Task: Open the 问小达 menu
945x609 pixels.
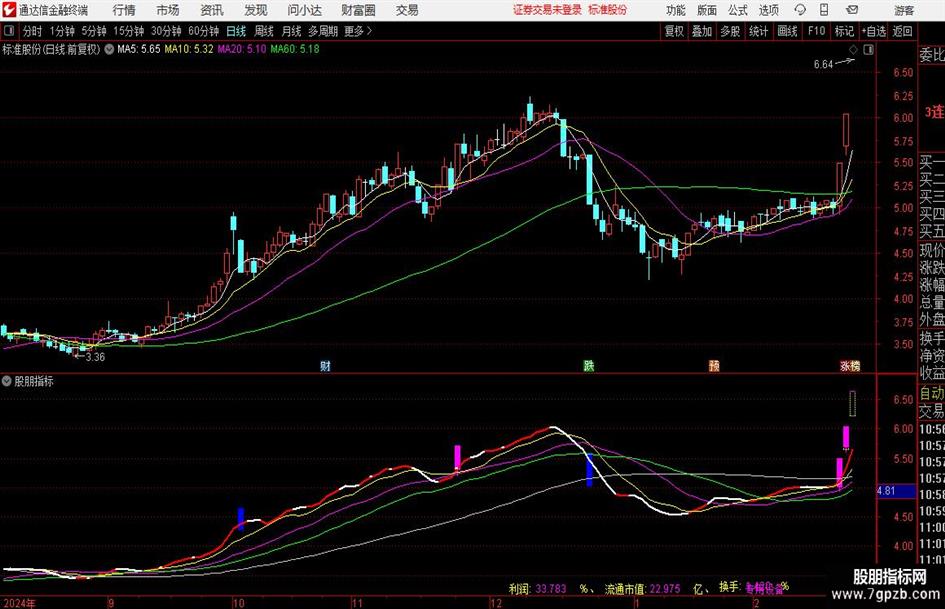Action: [x=304, y=10]
